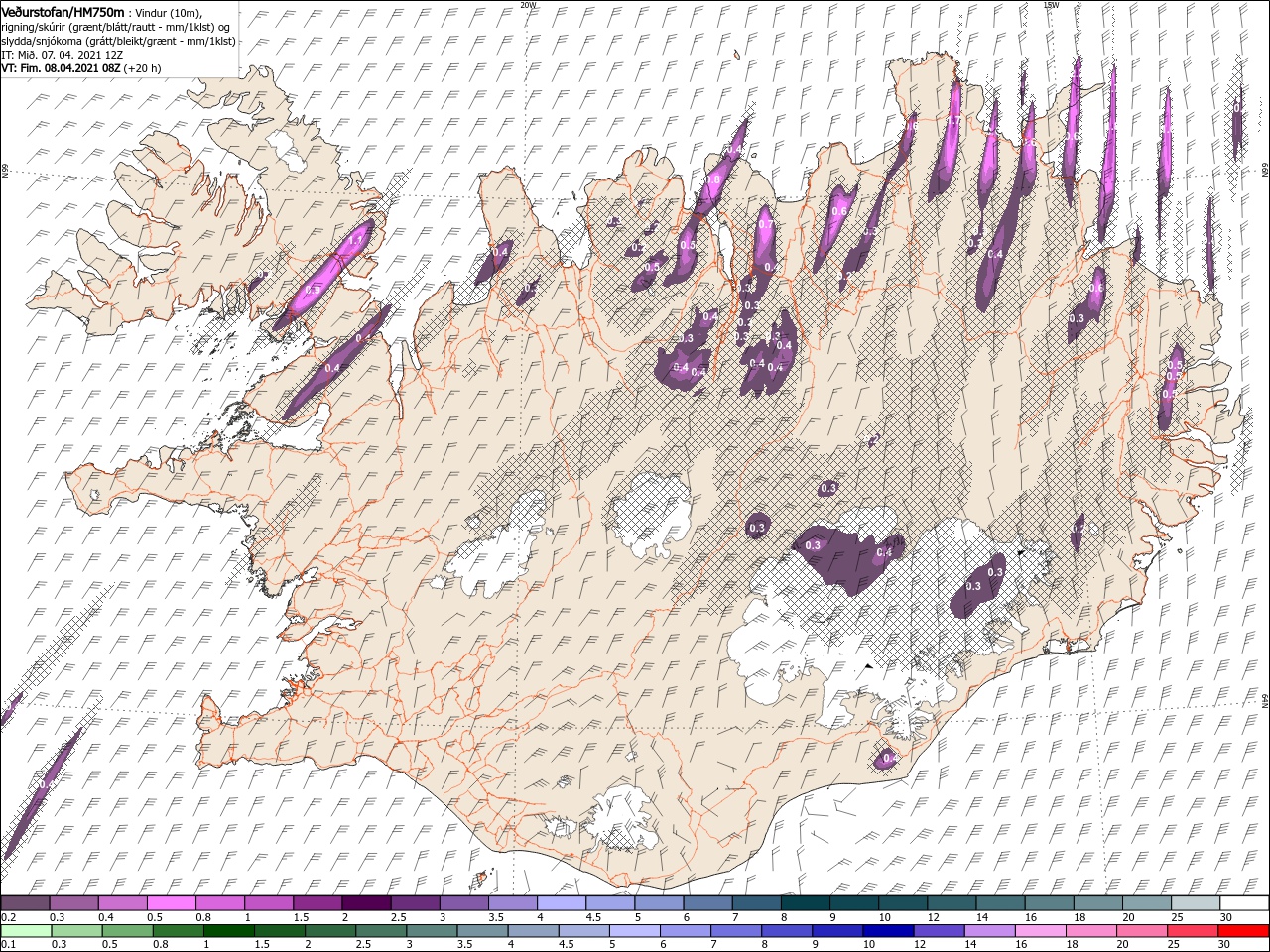Click the 16–18 grey-teal swatch in the top legend row
1270x952 pixels.
1049,903
